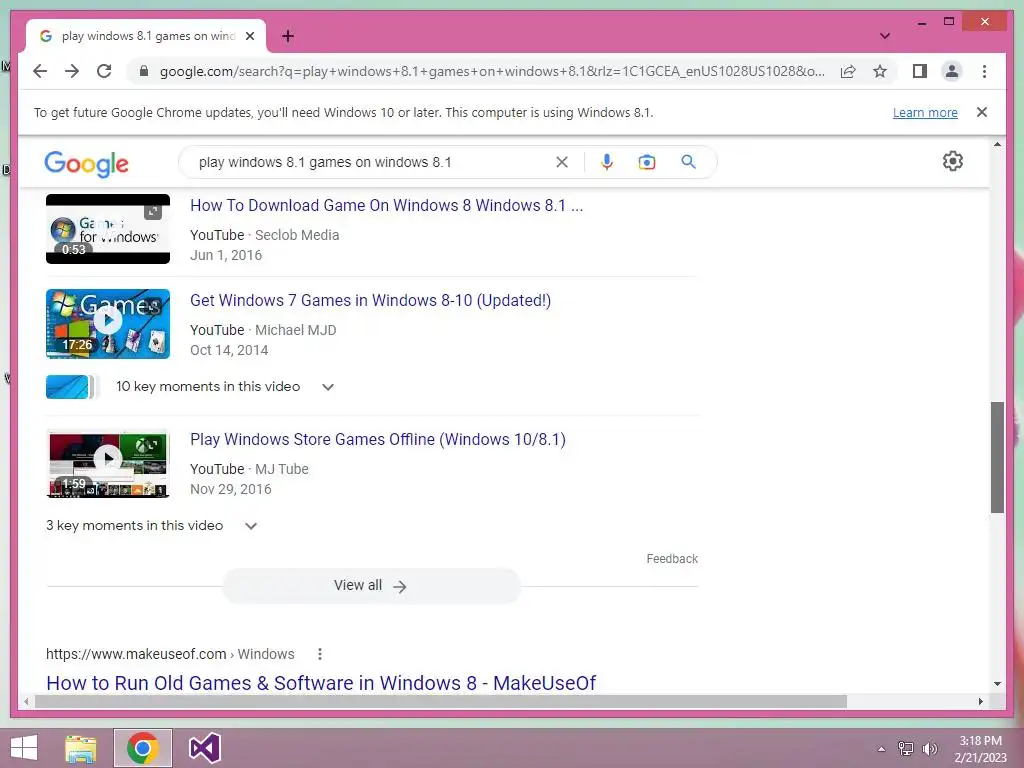1024x768 pixels.
Task: Play the 17:26 Games video thumbnail
Action: [108, 324]
